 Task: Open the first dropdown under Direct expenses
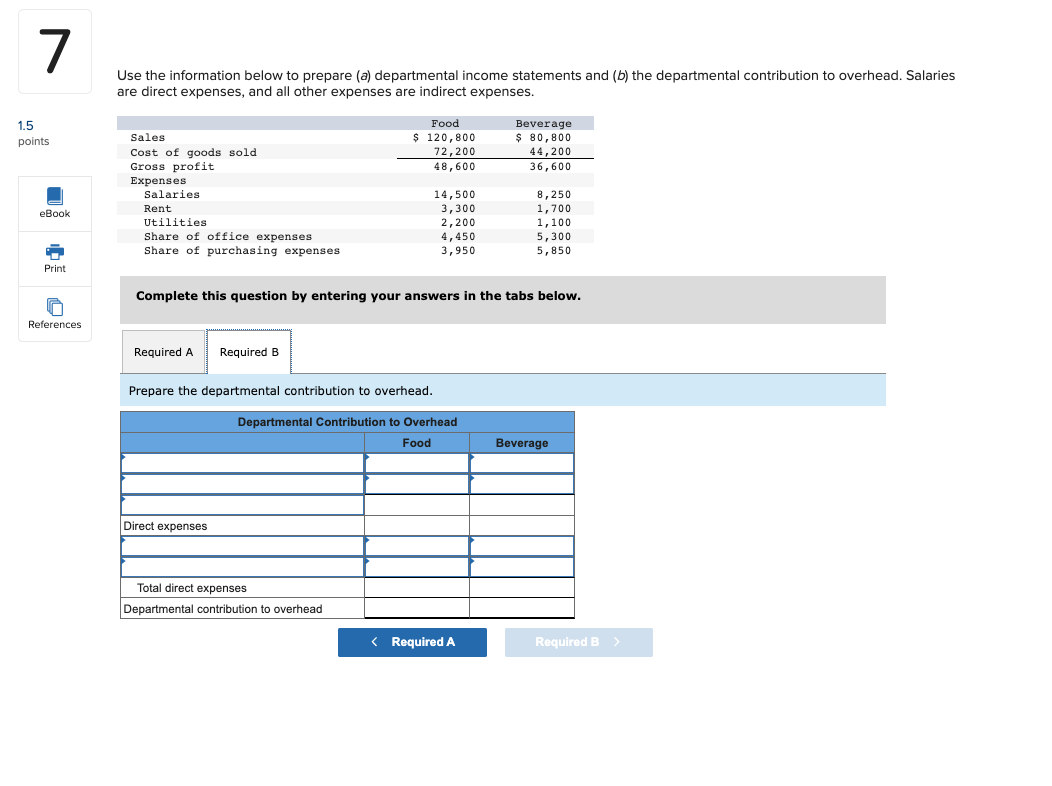pos(240,546)
